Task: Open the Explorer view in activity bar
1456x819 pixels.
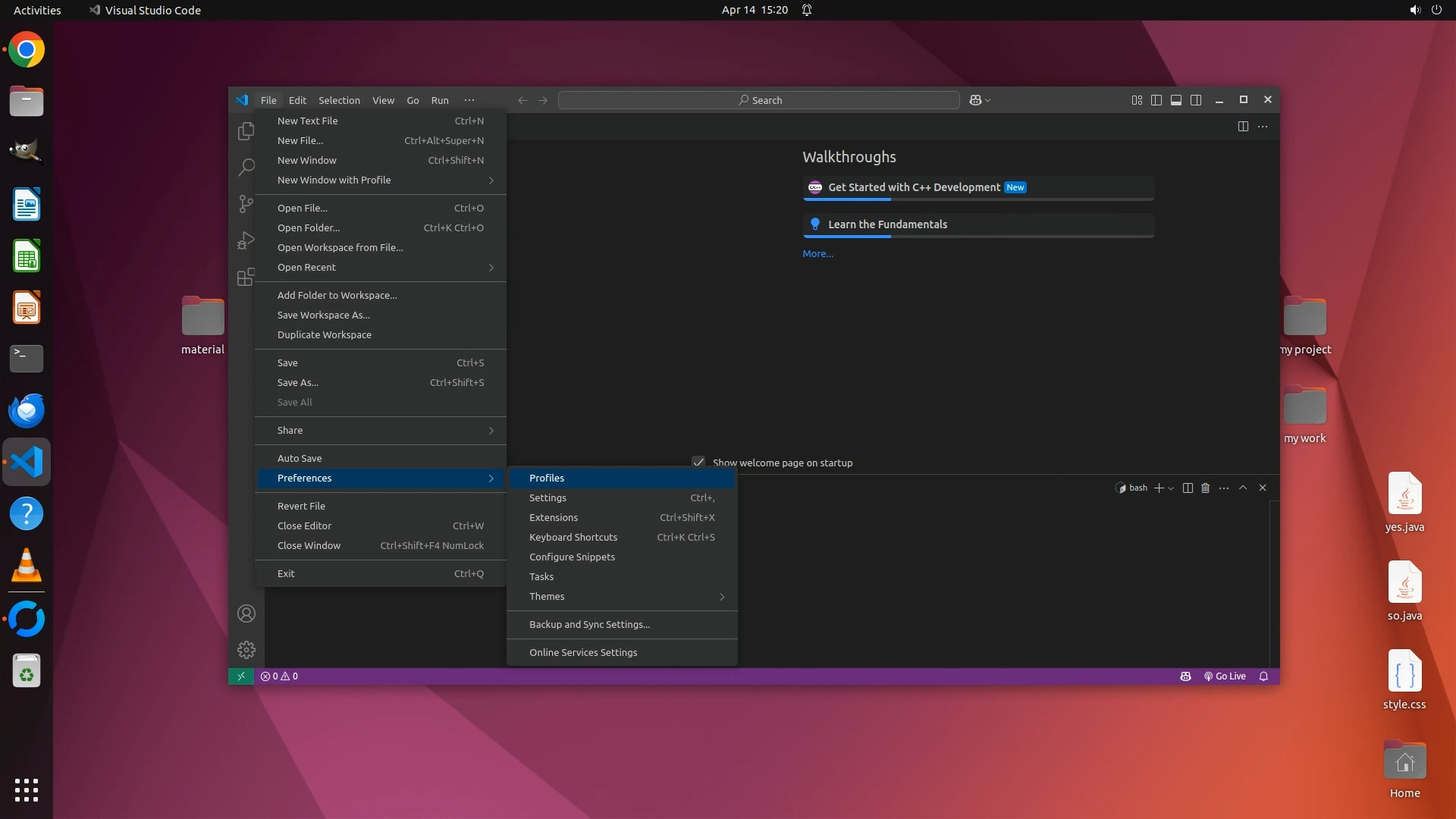Action: (x=246, y=131)
